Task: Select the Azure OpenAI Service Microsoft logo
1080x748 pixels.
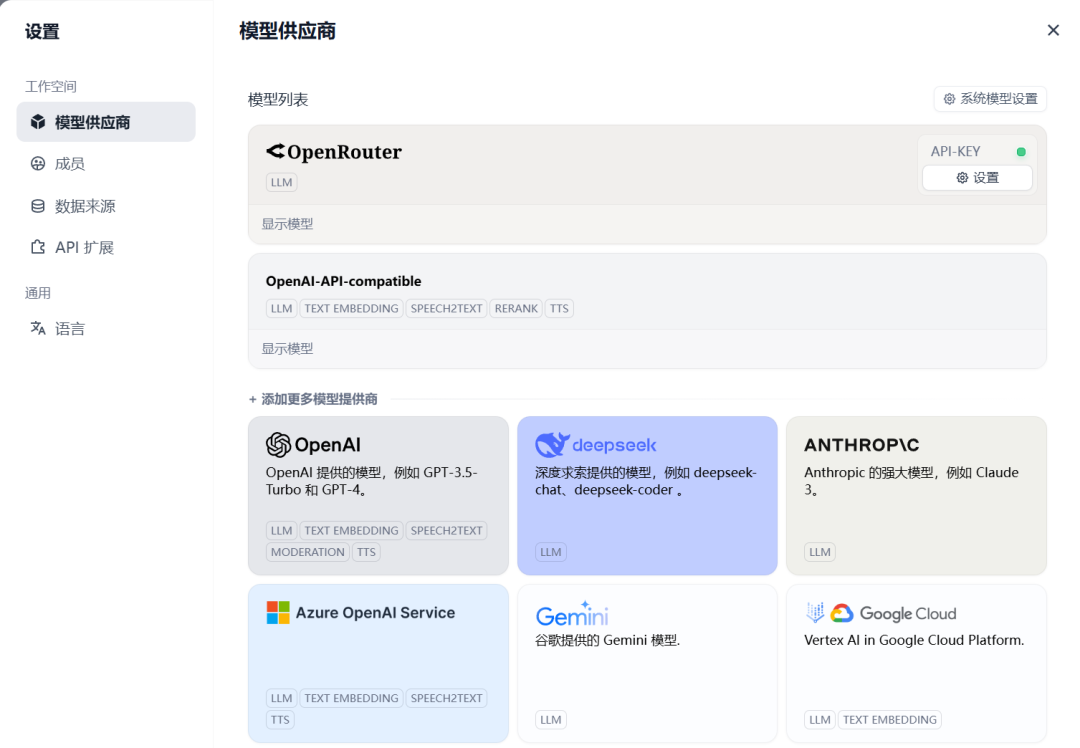Action: pyautogui.click(x=278, y=612)
